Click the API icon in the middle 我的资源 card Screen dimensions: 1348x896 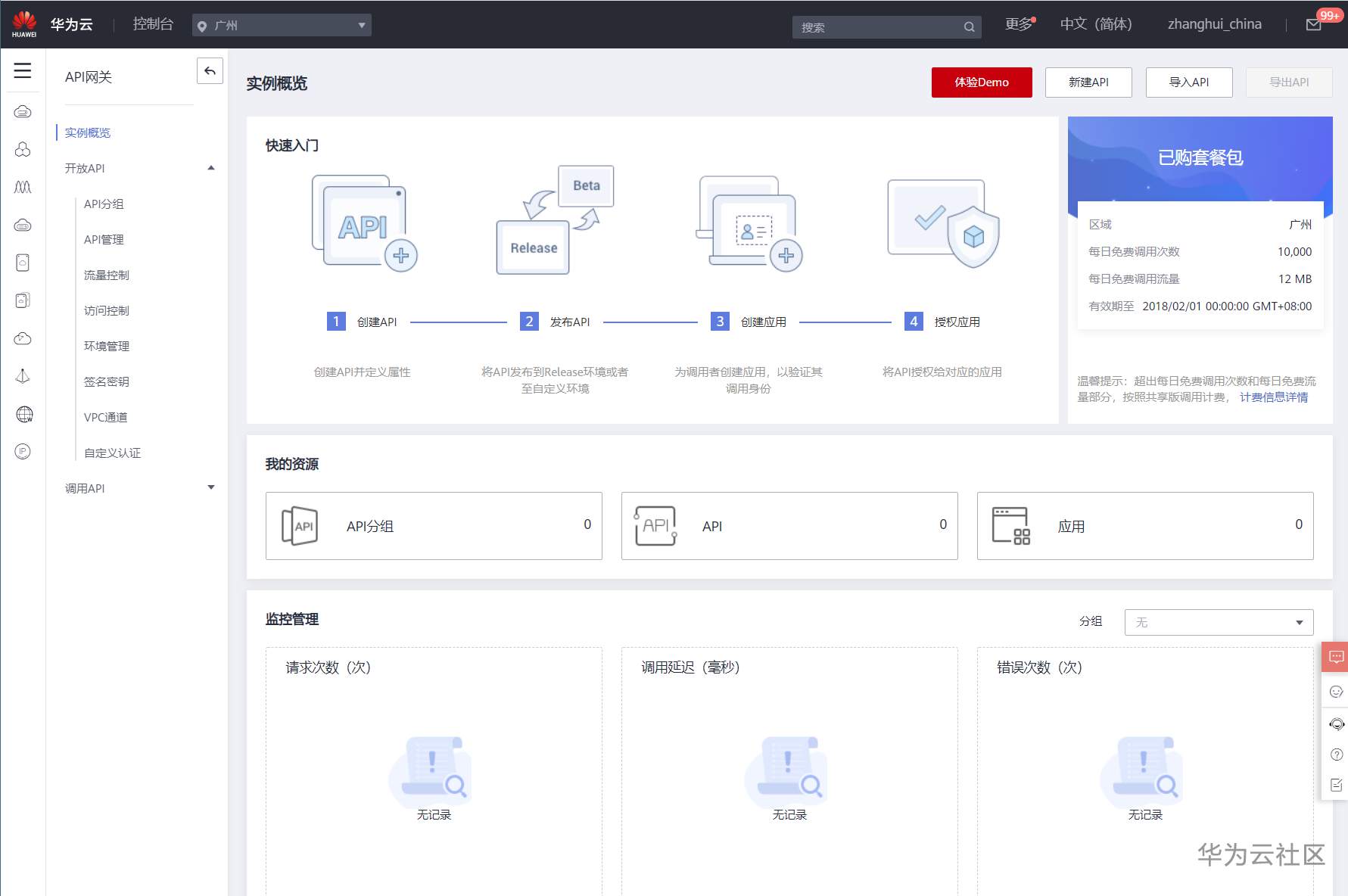tap(655, 526)
